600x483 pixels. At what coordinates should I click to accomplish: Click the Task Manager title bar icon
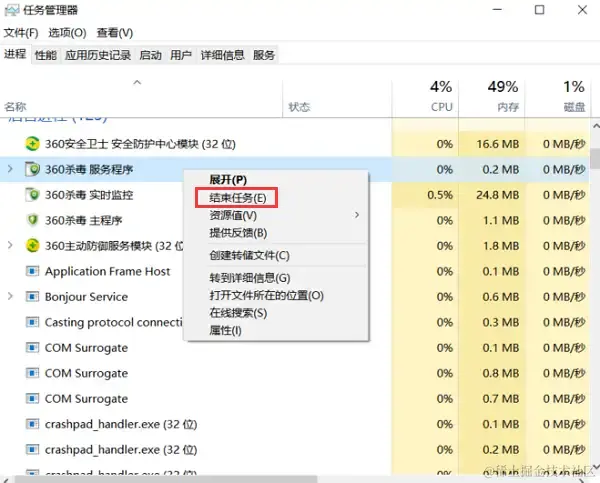click(11, 10)
